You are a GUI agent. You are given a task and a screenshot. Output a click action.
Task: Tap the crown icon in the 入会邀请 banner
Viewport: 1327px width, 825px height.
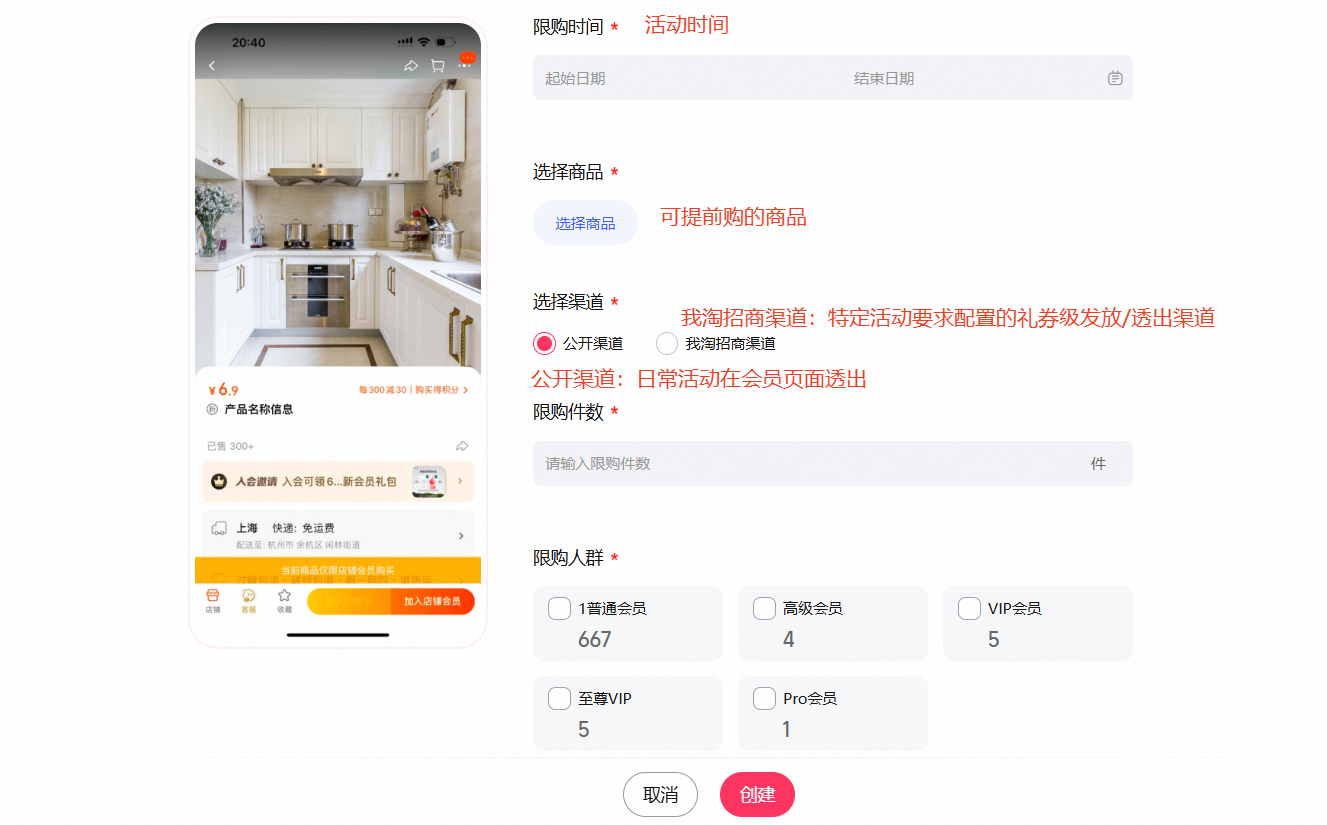[x=219, y=482]
